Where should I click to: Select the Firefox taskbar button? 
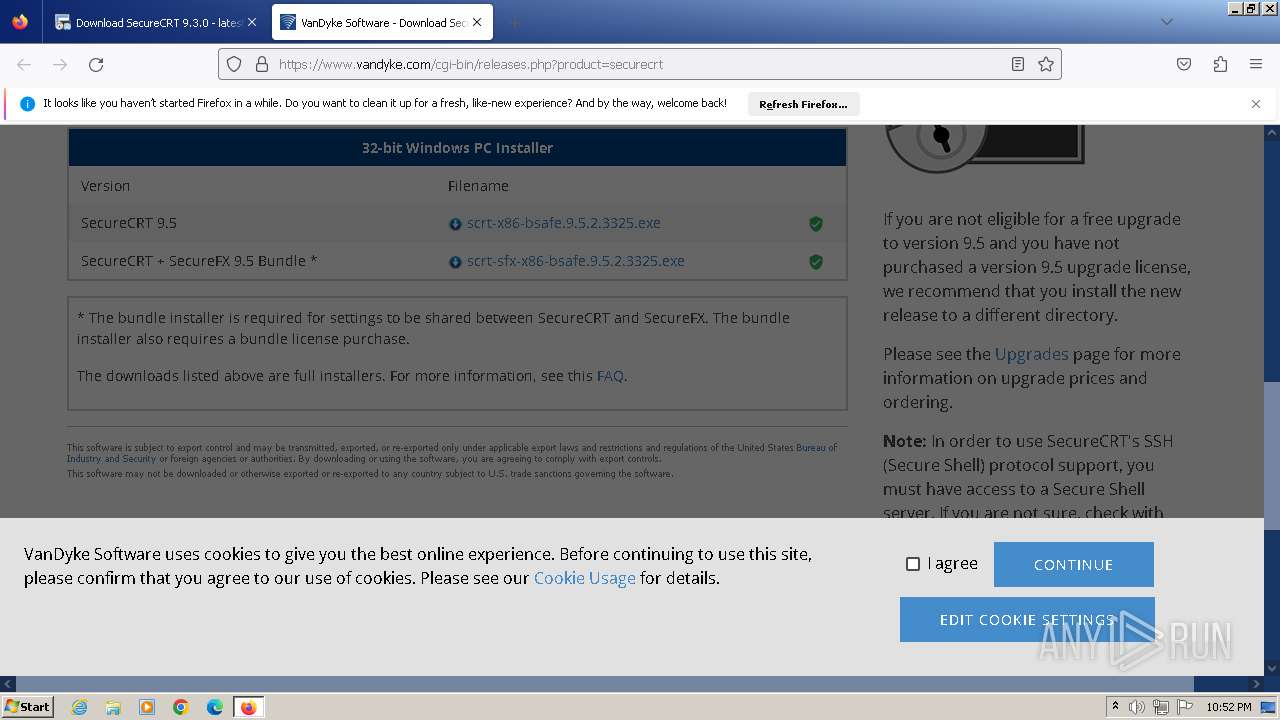(248, 707)
